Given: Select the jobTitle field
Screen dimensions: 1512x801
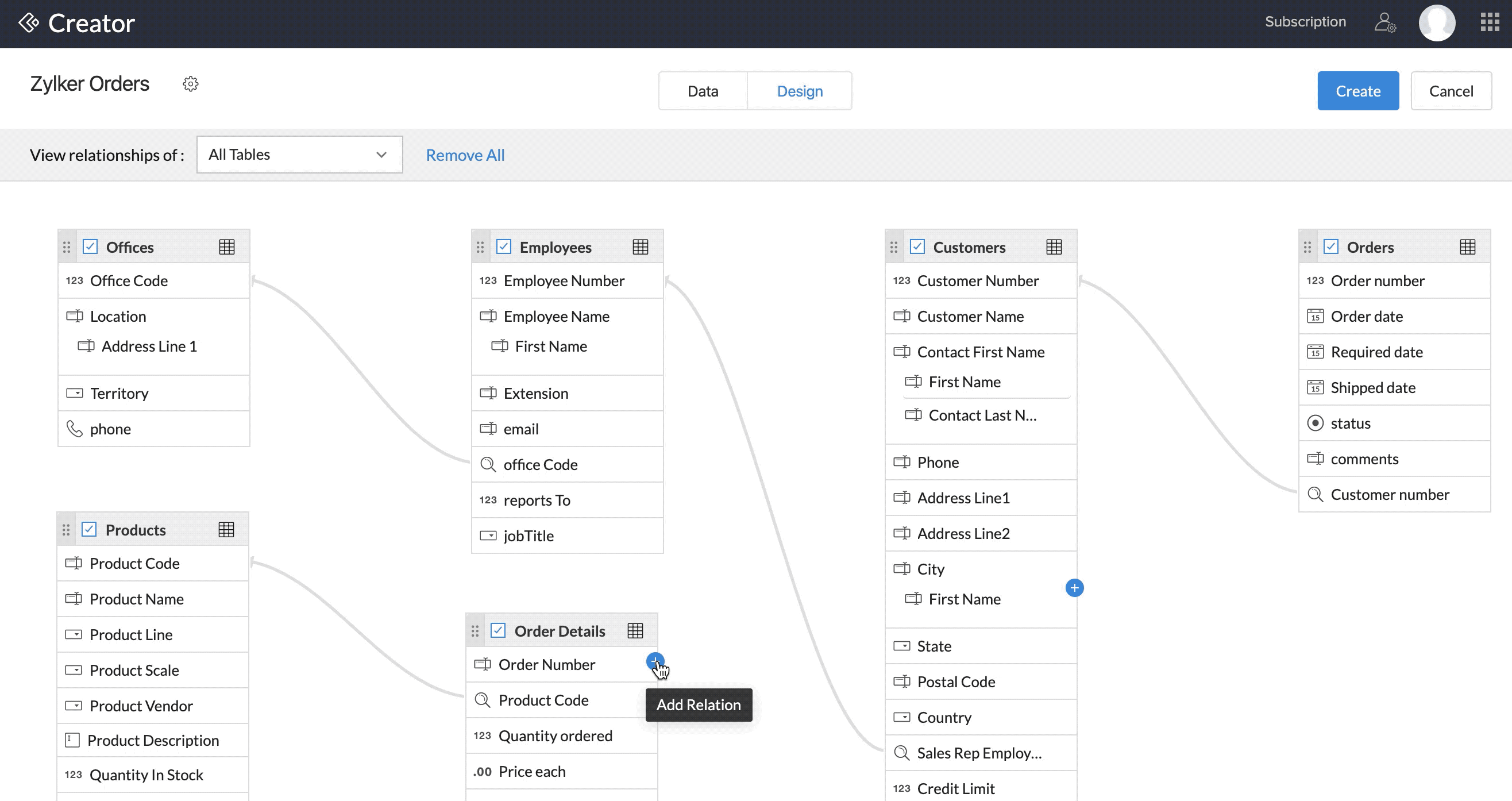Looking at the screenshot, I should (567, 536).
